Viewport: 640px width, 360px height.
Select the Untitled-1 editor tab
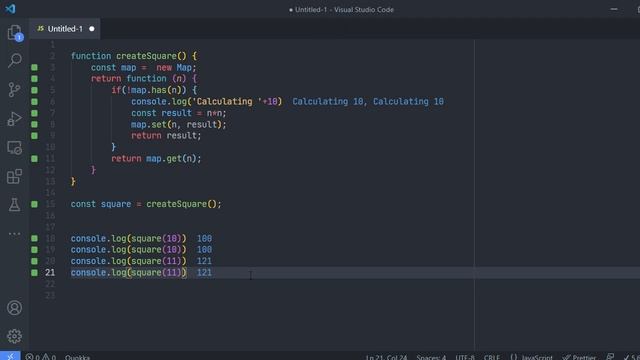[x=64, y=29]
